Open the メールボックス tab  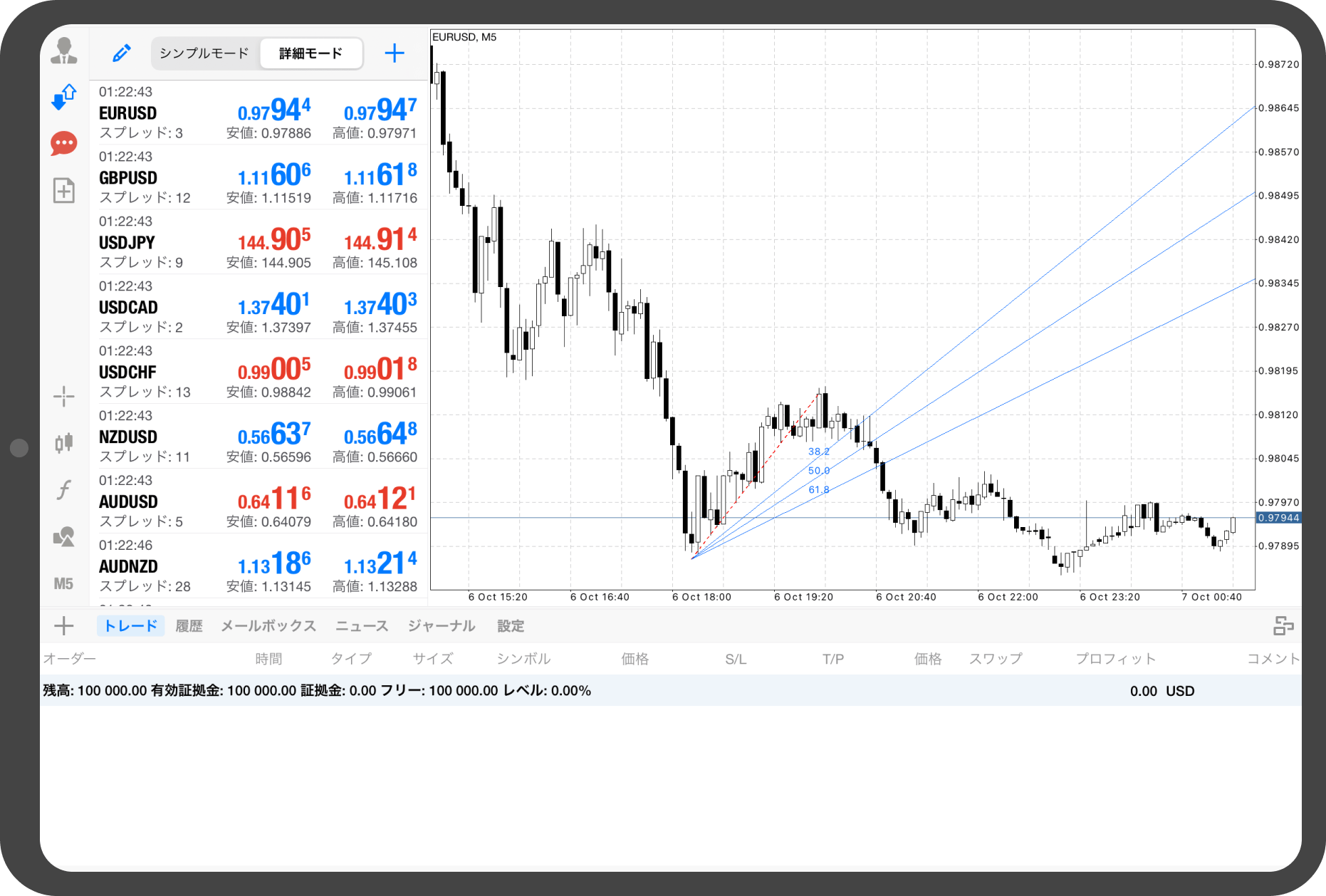click(x=268, y=626)
